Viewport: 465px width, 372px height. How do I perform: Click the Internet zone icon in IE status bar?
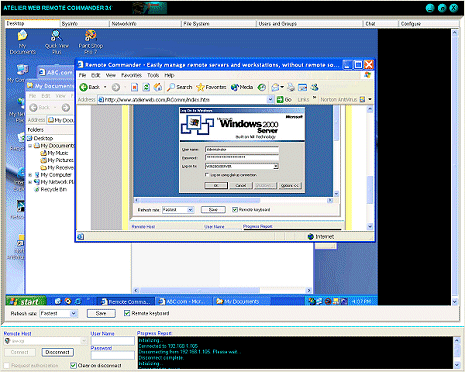point(311,236)
